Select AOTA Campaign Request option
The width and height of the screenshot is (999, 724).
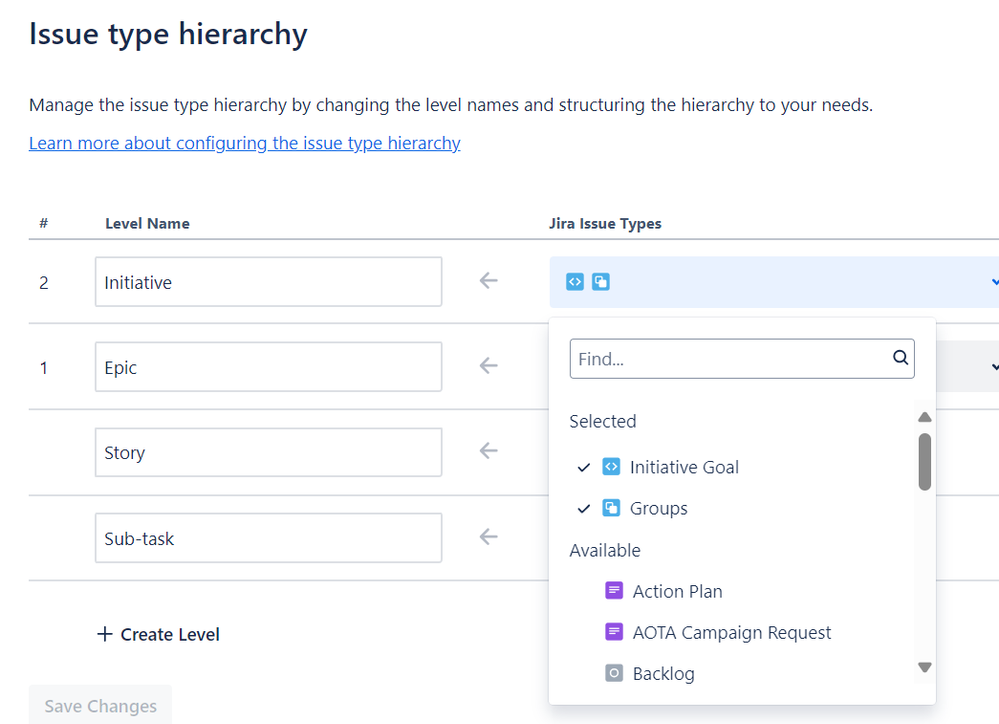point(731,632)
